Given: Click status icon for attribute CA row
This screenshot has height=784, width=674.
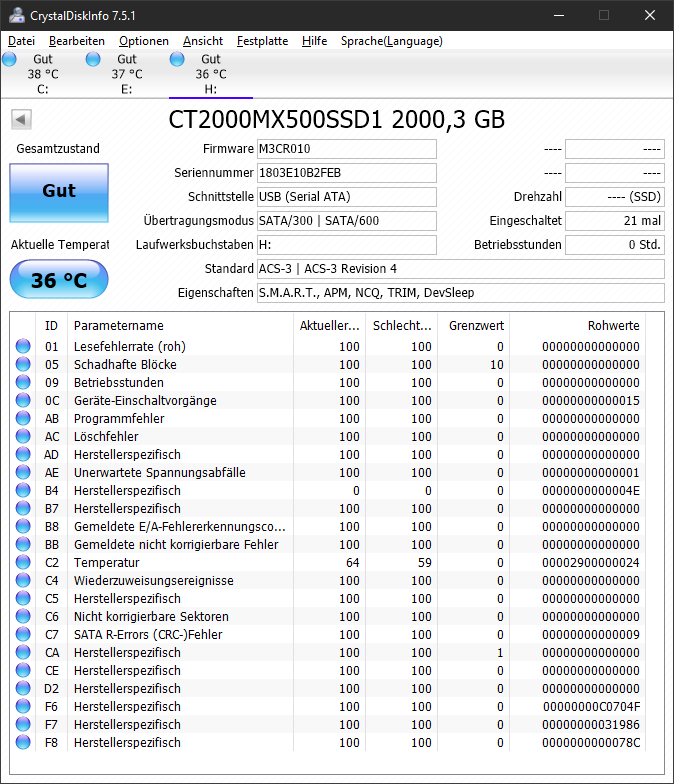Looking at the screenshot, I should 23,652.
